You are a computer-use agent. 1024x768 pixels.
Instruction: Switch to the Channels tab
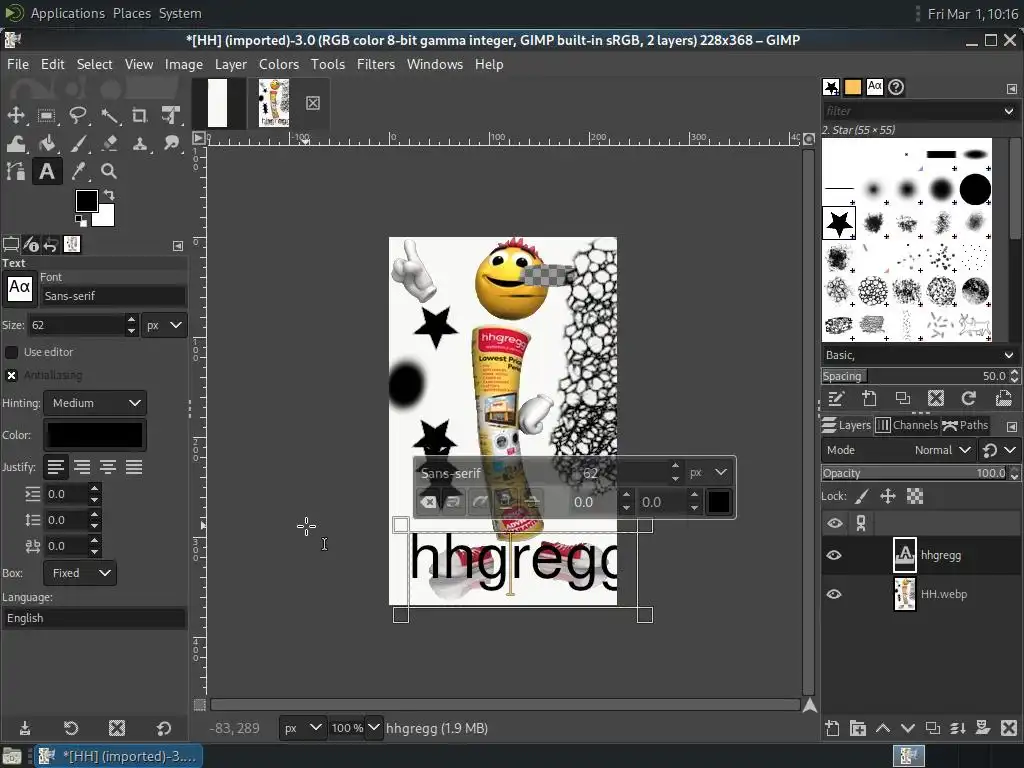point(906,425)
